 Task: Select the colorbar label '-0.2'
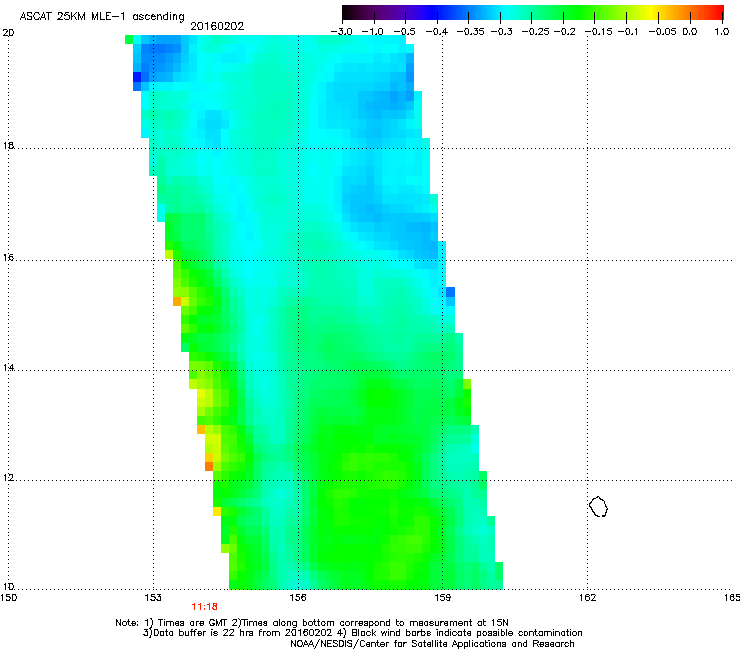[x=564, y=32]
